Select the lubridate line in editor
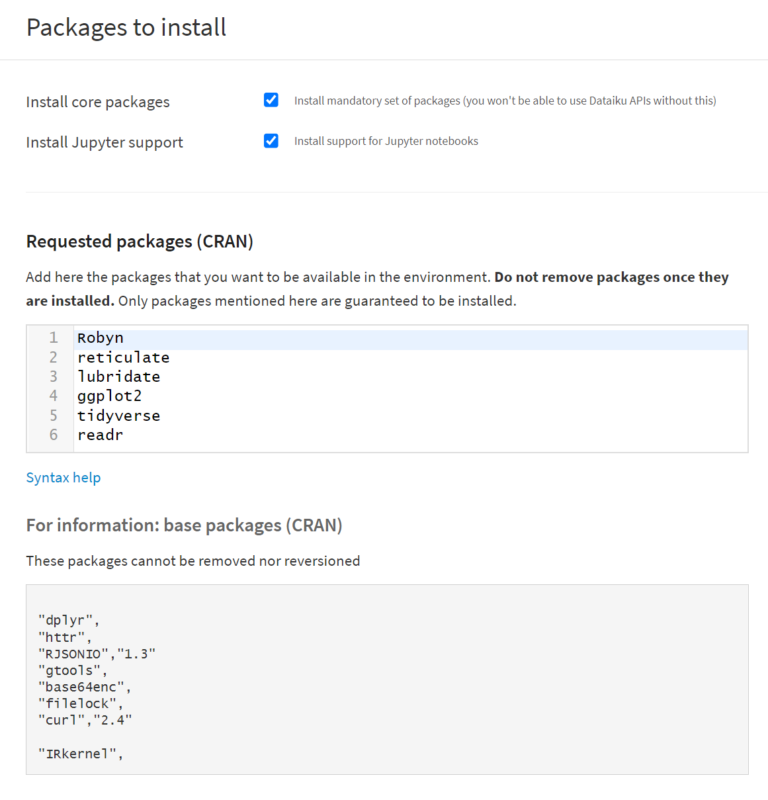Viewport: 768px width, 800px height. pos(118,377)
